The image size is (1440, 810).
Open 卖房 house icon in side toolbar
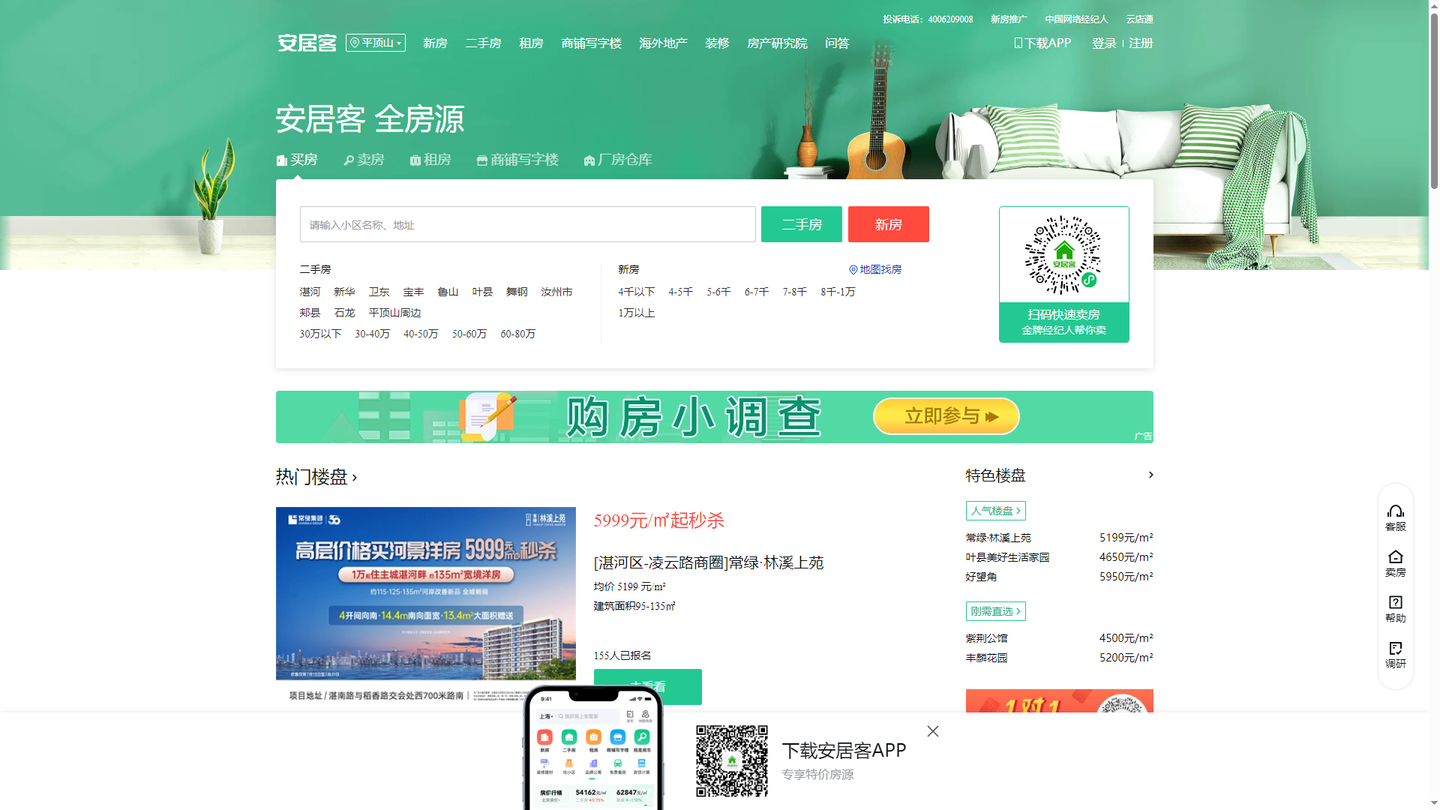(x=1395, y=564)
